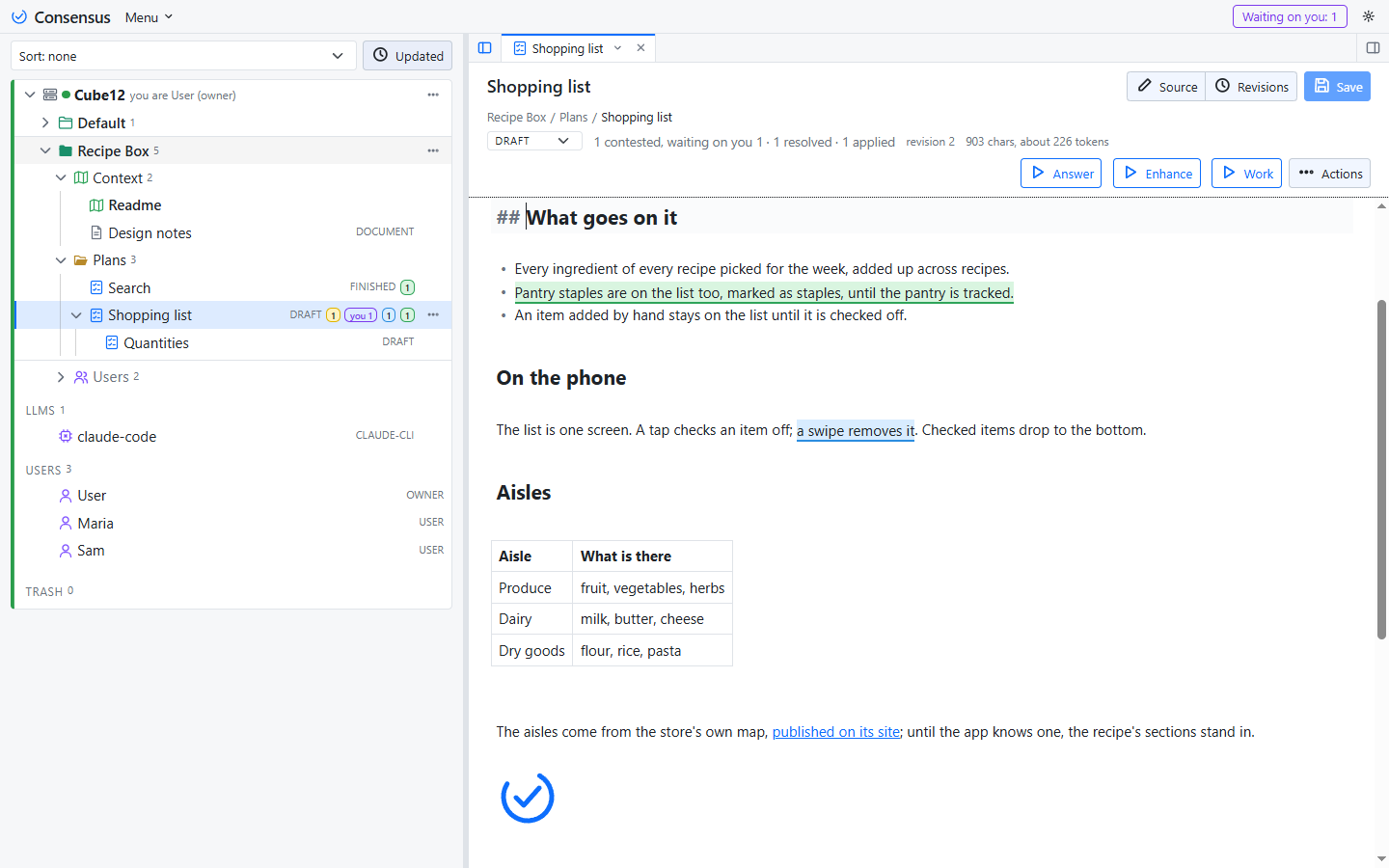
Task: Click the Cube12 server icon
Action: [50, 95]
